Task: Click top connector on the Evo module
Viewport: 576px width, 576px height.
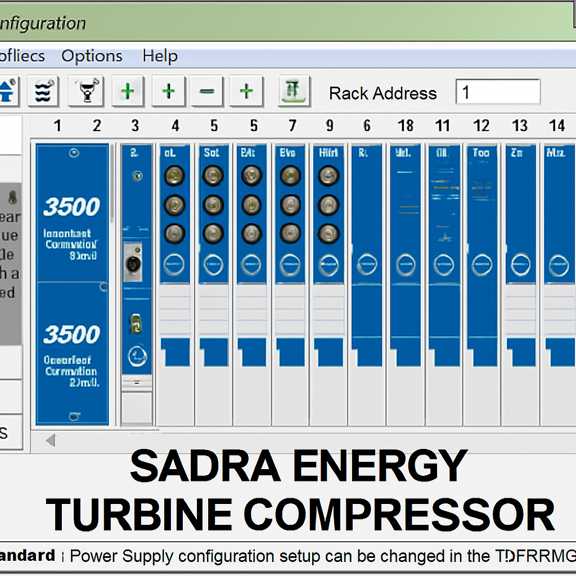Action: tap(290, 175)
